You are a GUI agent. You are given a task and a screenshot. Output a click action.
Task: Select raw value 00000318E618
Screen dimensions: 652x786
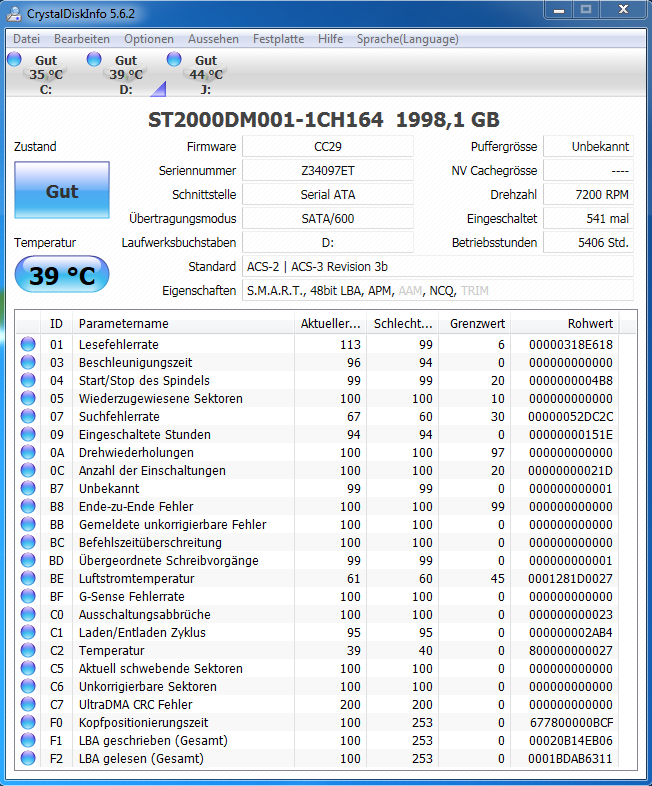coord(571,344)
